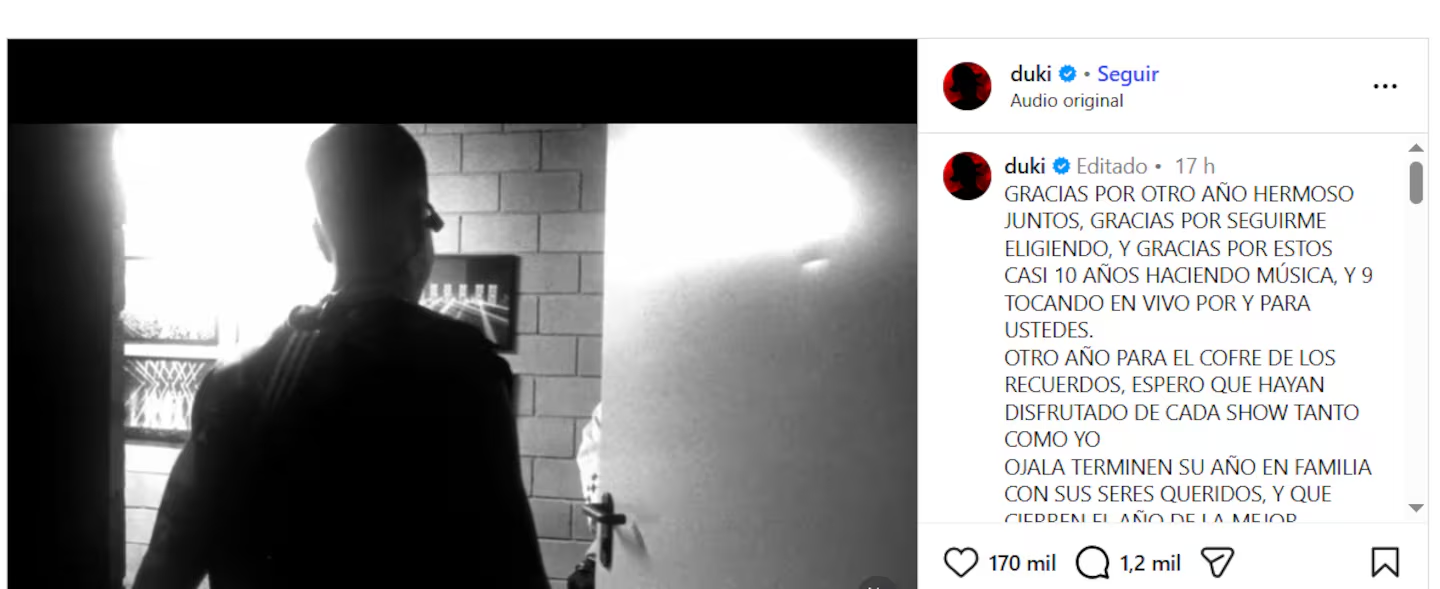Click the caption scrollbar up arrow
Screen dimensions: 1440x589
[1416, 149]
